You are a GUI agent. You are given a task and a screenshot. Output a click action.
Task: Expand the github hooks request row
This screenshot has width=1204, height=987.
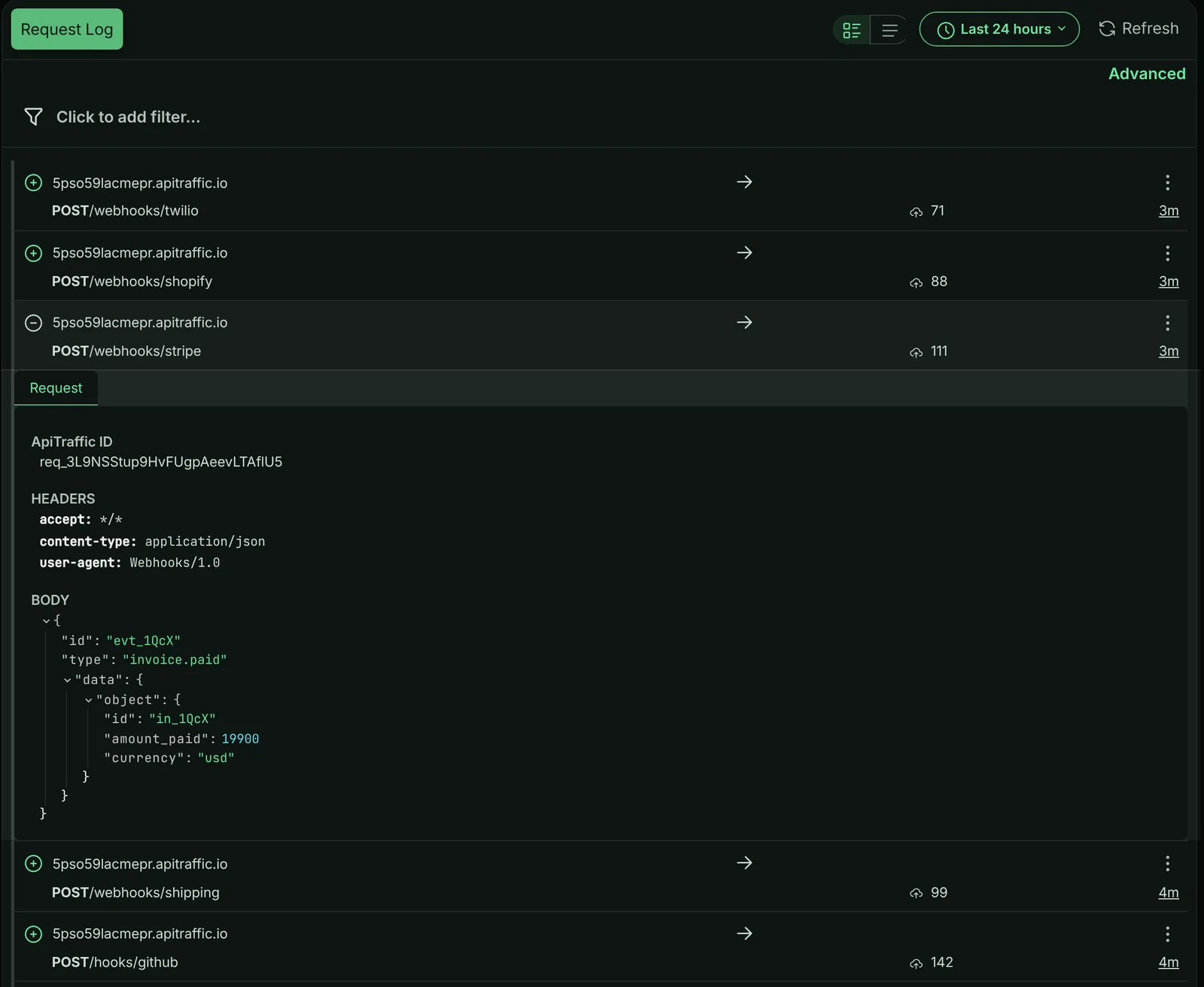[33, 934]
